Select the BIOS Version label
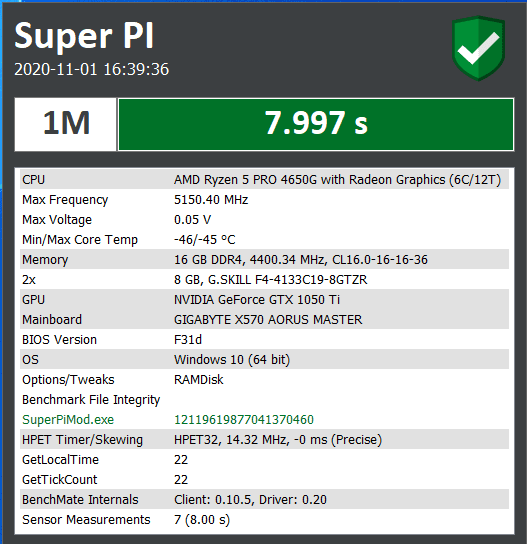This screenshot has width=527, height=544. click(59, 340)
